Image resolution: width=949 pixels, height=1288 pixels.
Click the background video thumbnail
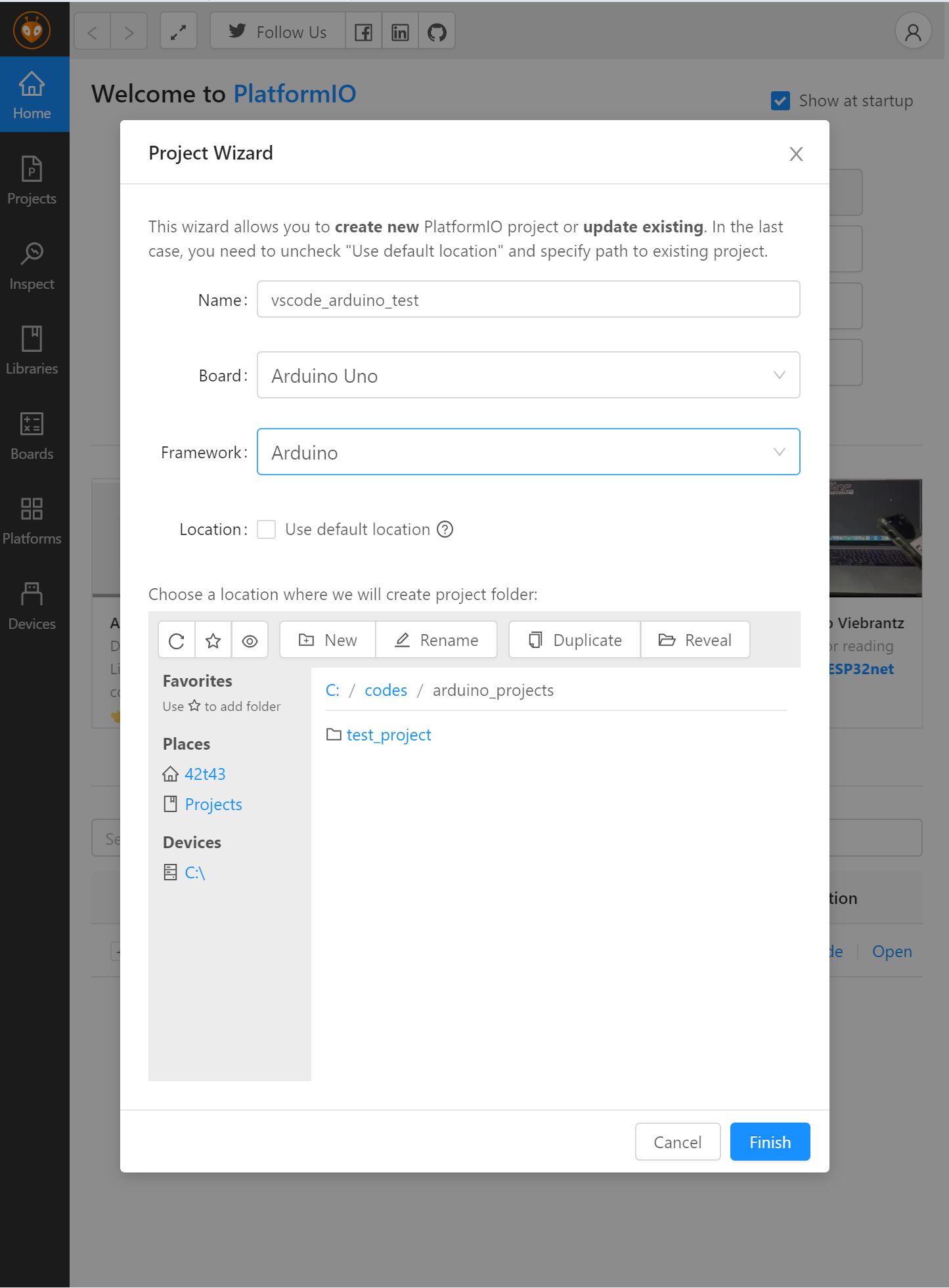coord(875,538)
